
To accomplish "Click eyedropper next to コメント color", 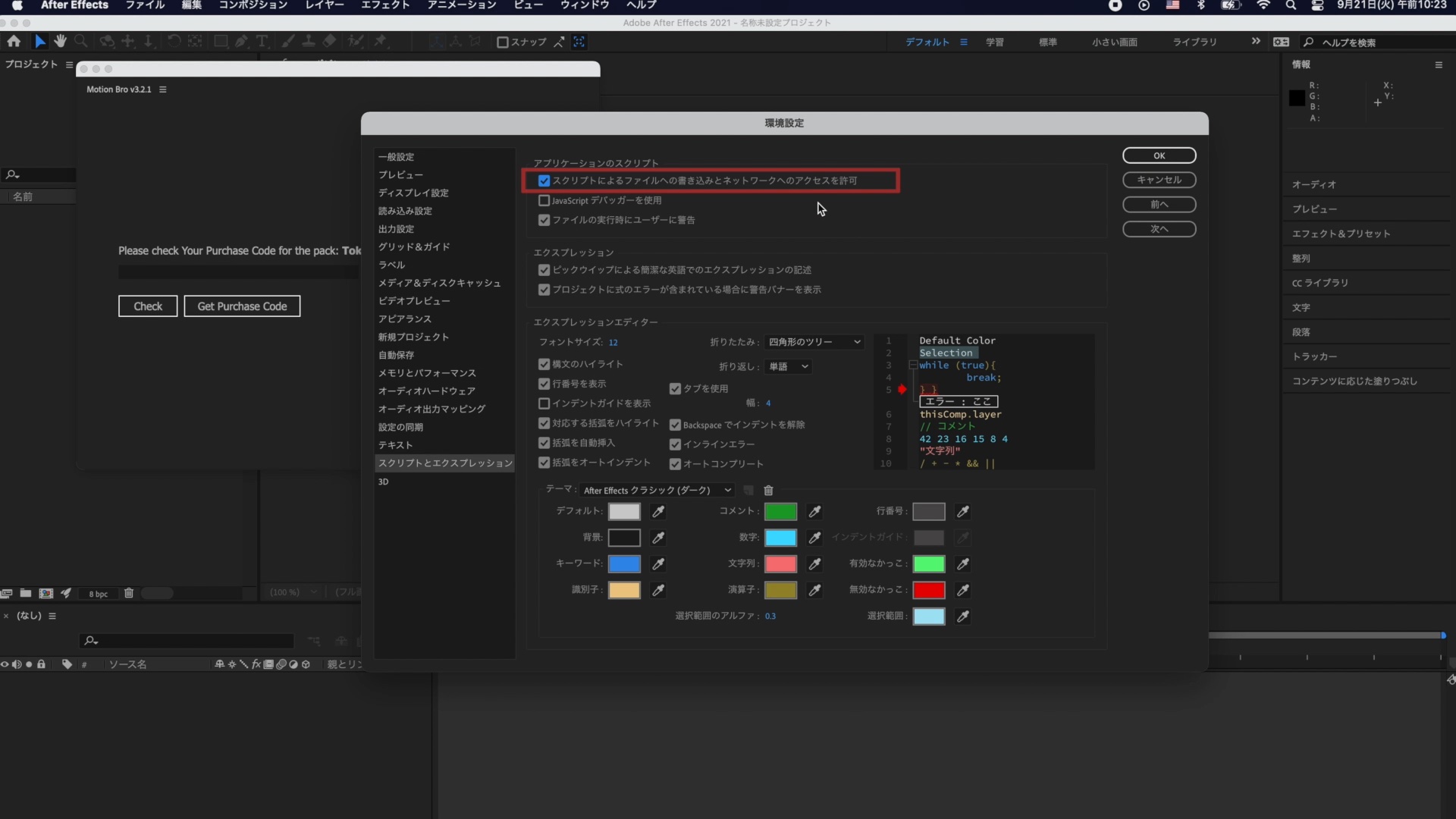I will click(x=814, y=512).
